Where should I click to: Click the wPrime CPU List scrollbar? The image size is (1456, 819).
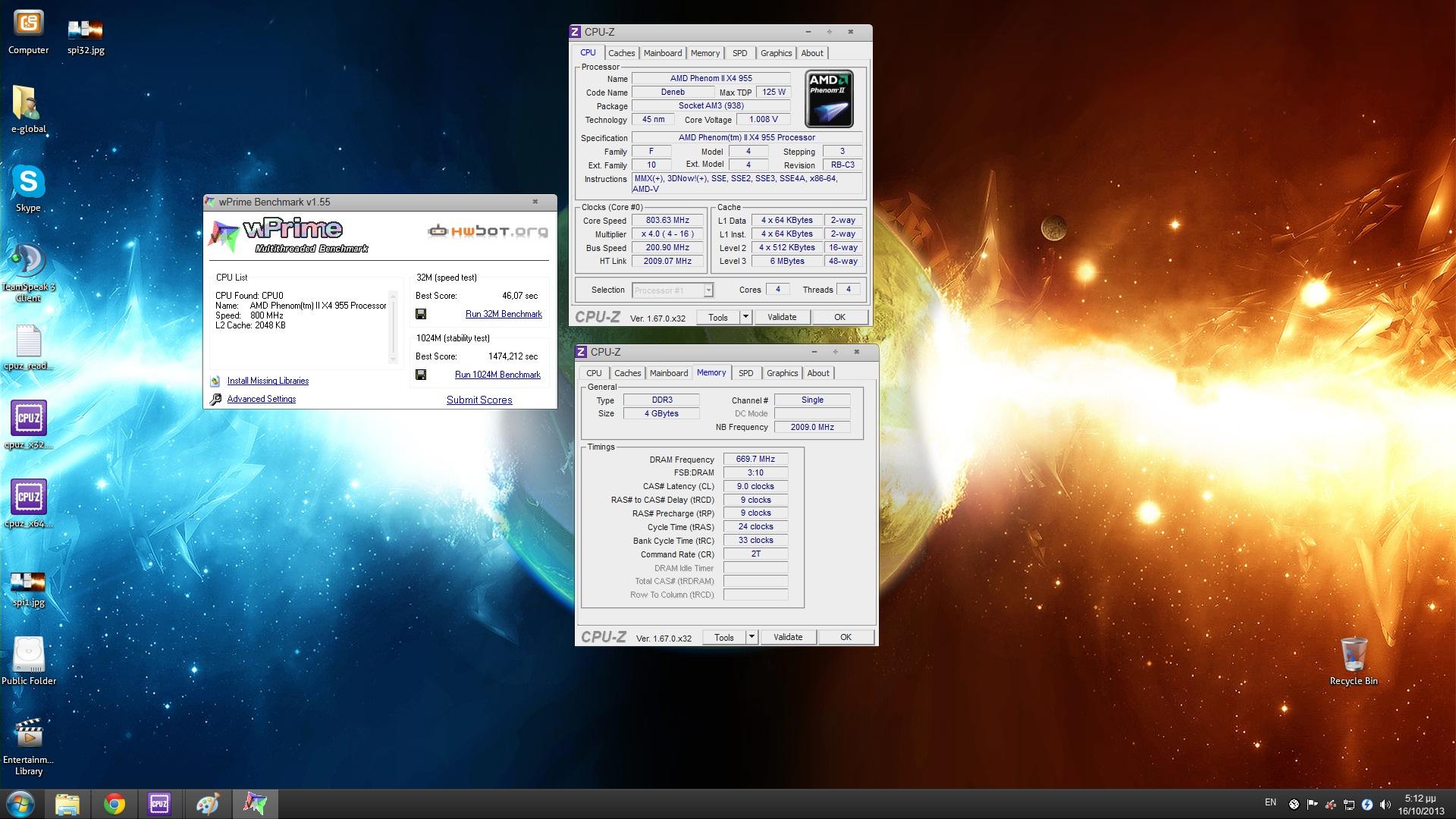pos(393,326)
